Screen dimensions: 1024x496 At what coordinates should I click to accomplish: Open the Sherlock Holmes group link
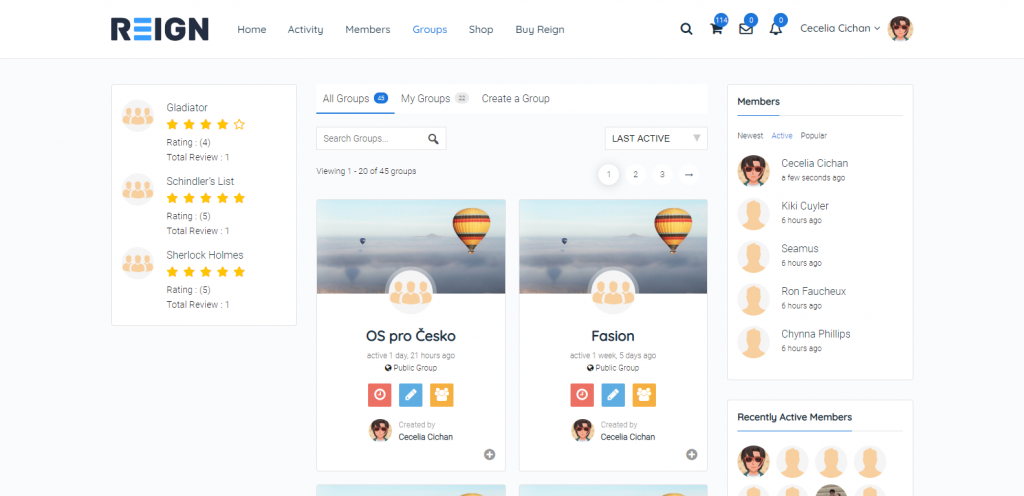205,255
